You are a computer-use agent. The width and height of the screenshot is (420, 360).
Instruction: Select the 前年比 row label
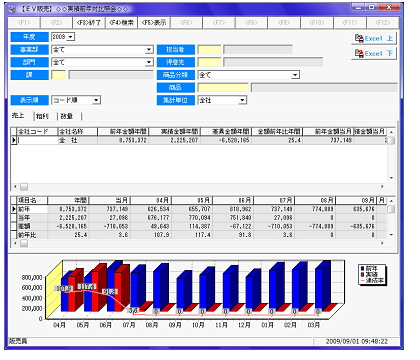coord(32,235)
